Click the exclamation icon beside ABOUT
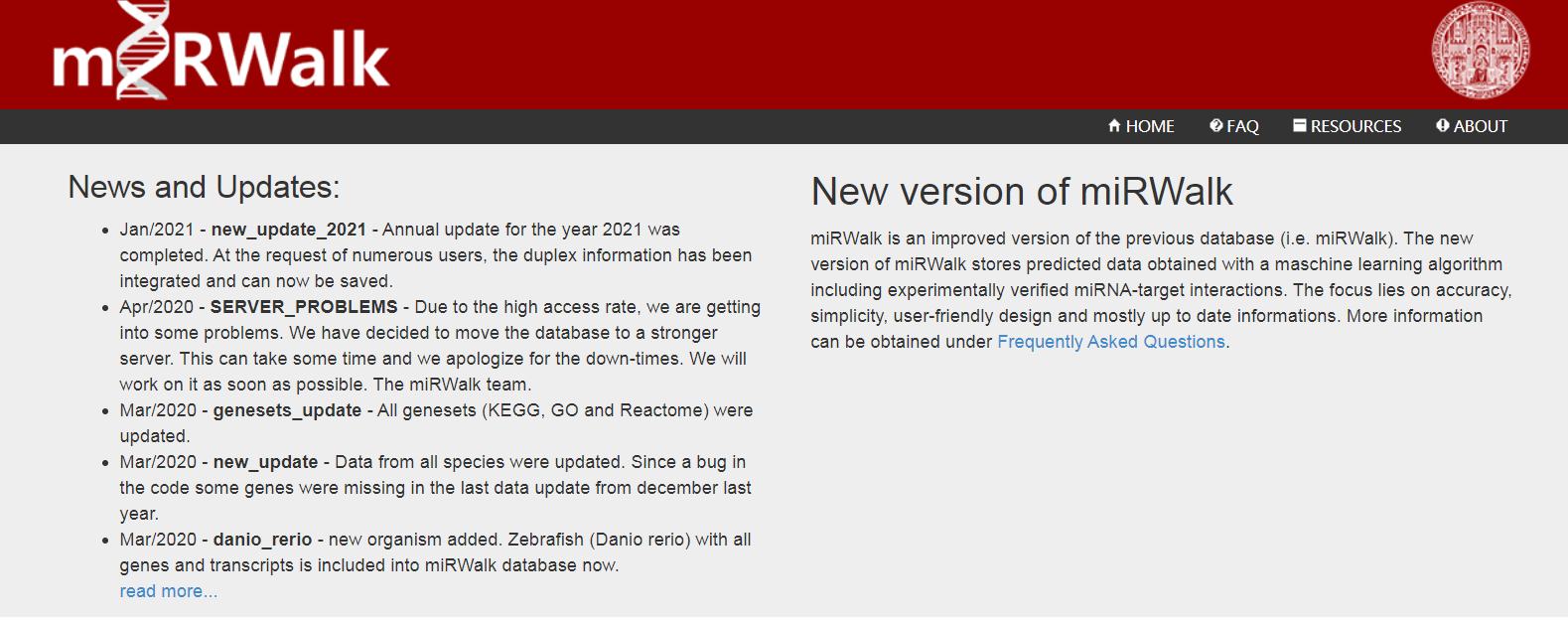Image resolution: width=1568 pixels, height=625 pixels. coord(1442,126)
